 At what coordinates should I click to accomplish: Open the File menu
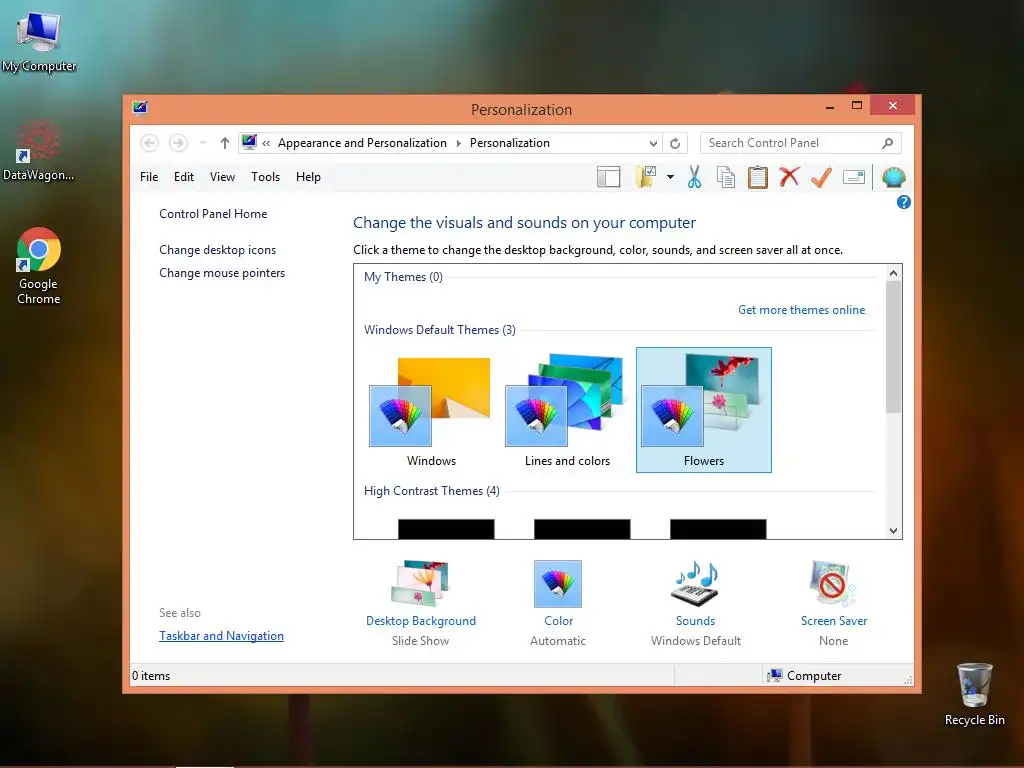click(x=149, y=177)
